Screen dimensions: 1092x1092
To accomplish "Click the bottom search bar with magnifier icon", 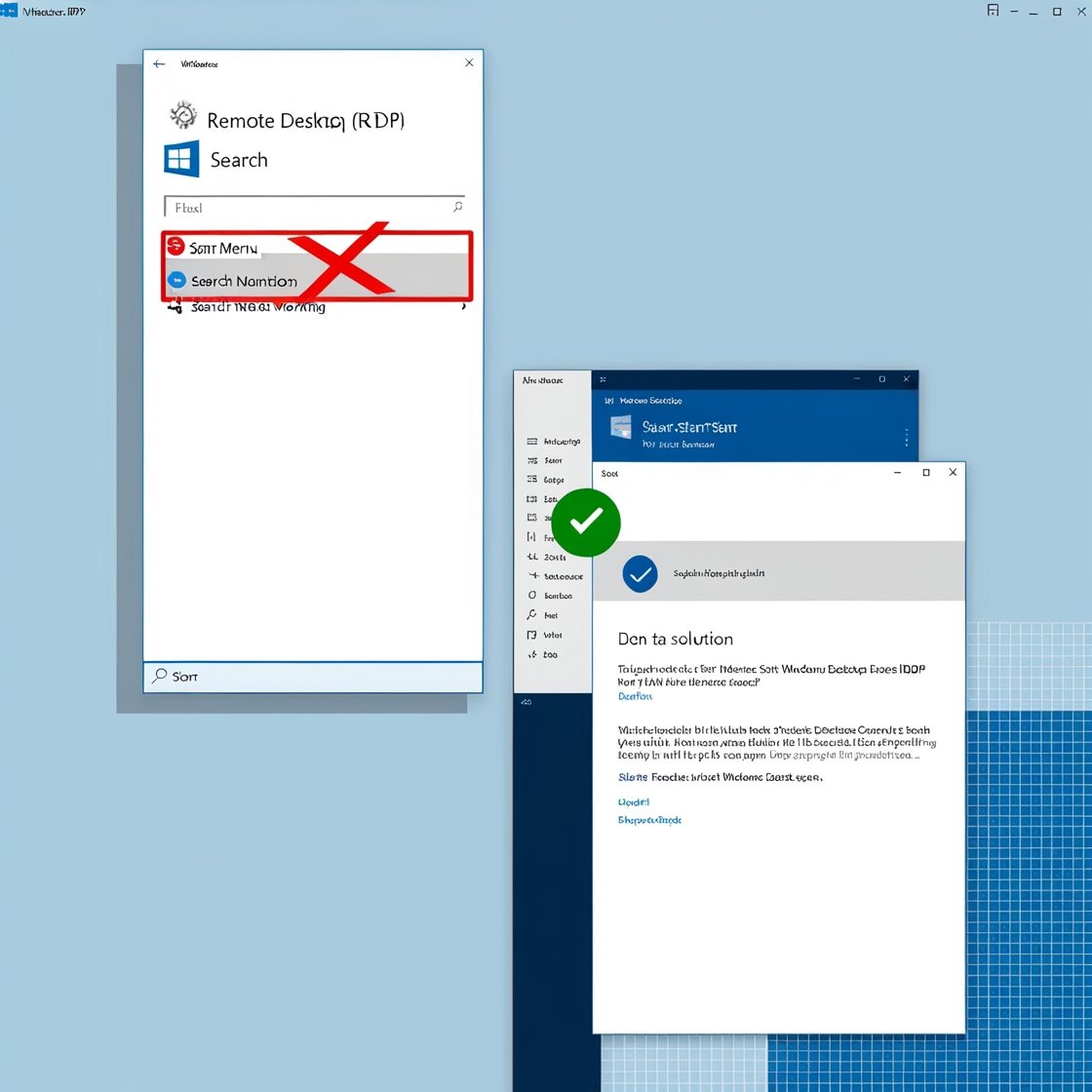I will (x=312, y=676).
